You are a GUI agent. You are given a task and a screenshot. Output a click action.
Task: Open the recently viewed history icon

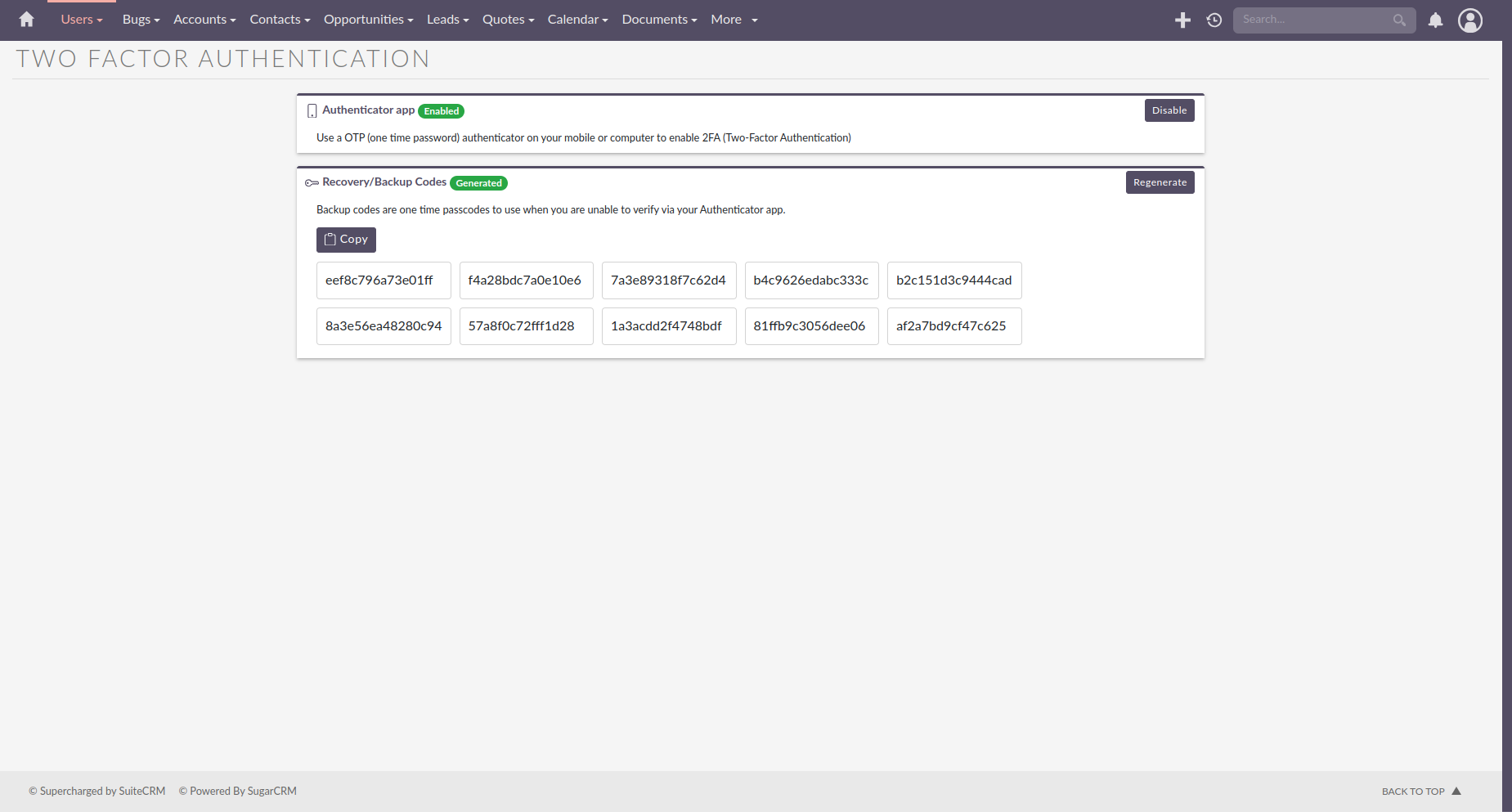coord(1214,20)
